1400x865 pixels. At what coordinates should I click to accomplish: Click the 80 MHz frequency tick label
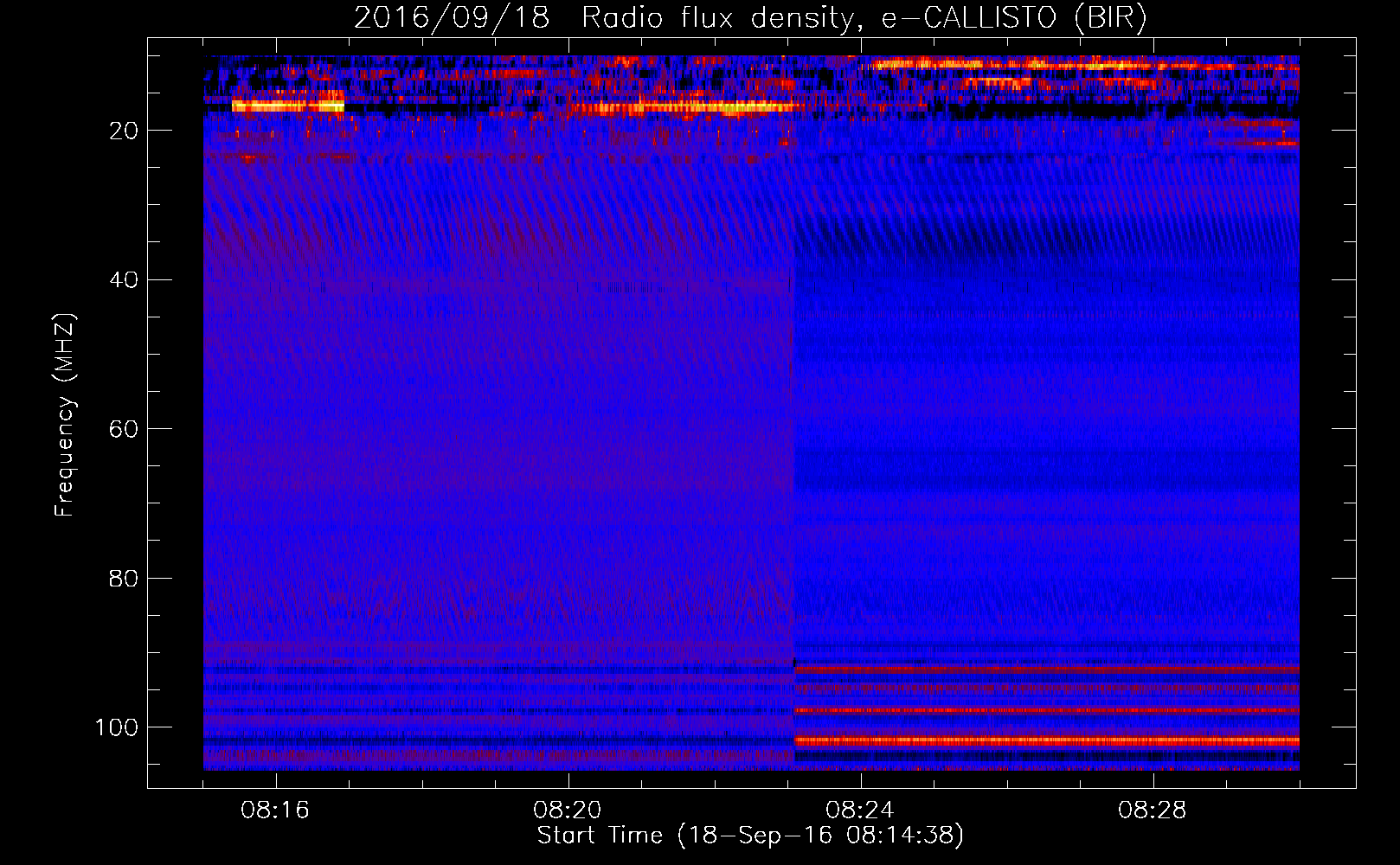point(124,579)
